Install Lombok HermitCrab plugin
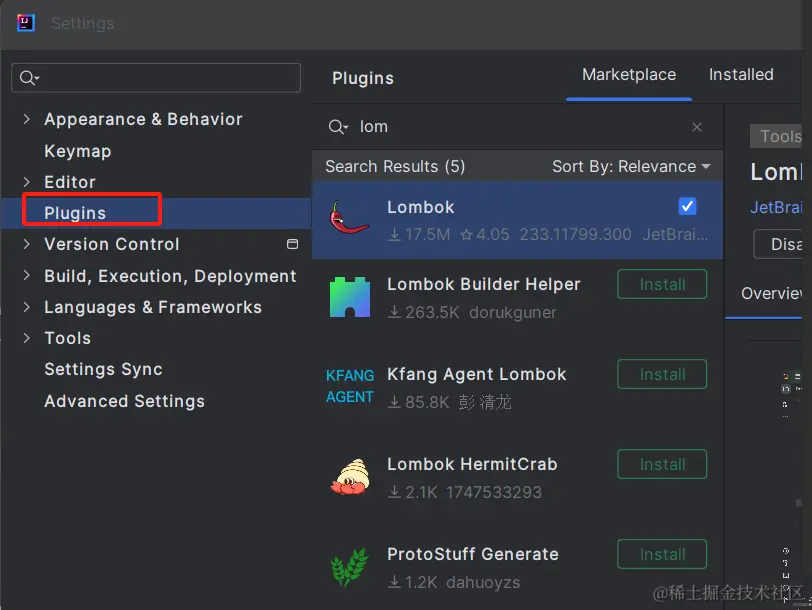This screenshot has width=812, height=610. [662, 464]
